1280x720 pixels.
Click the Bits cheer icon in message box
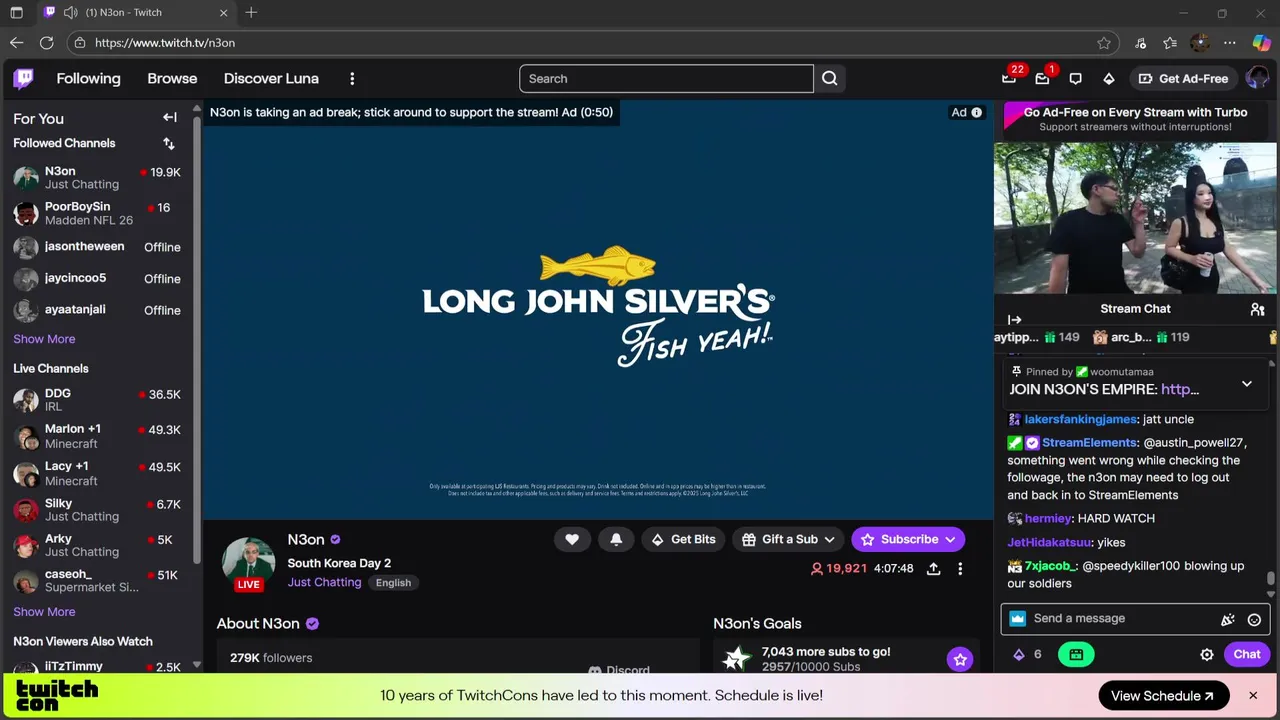[1228, 620]
